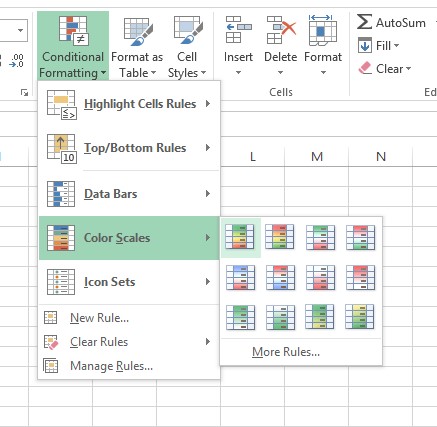Open Top/Bottom Rules submenu

pyautogui.click(x=129, y=148)
